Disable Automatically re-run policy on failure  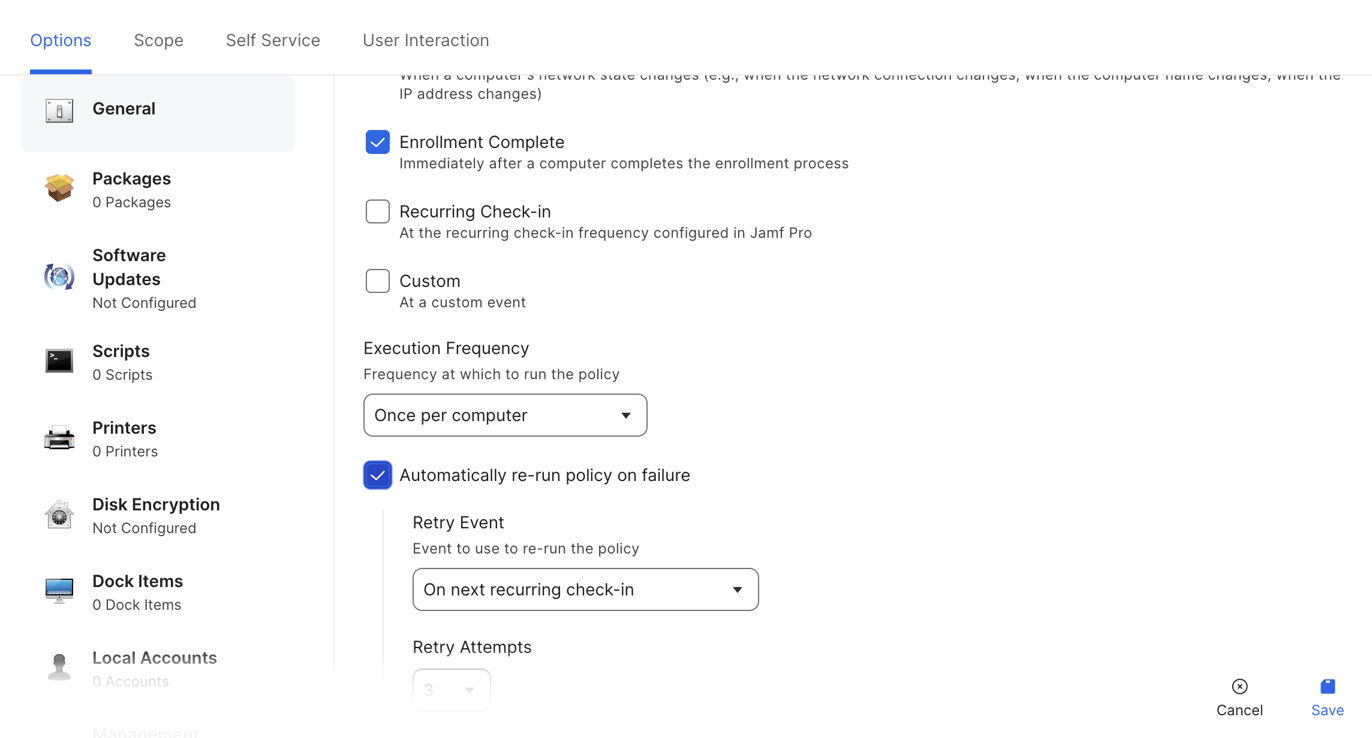pos(377,475)
